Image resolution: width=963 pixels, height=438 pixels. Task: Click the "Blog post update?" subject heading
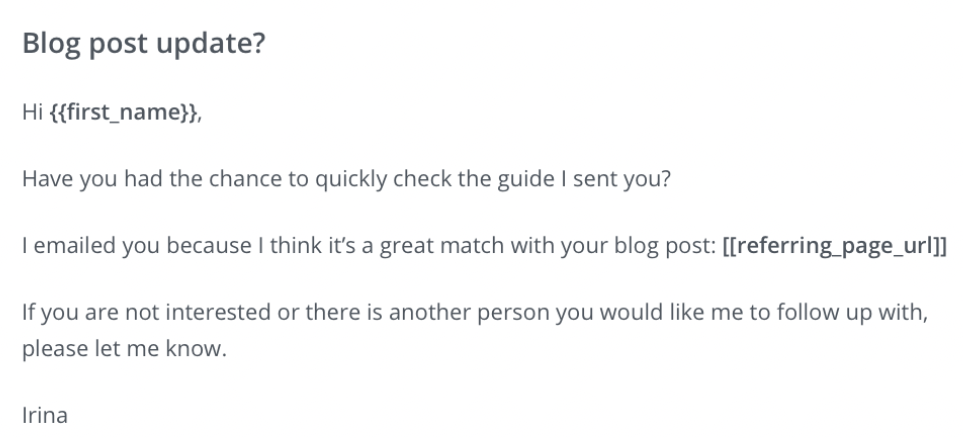tap(142, 48)
